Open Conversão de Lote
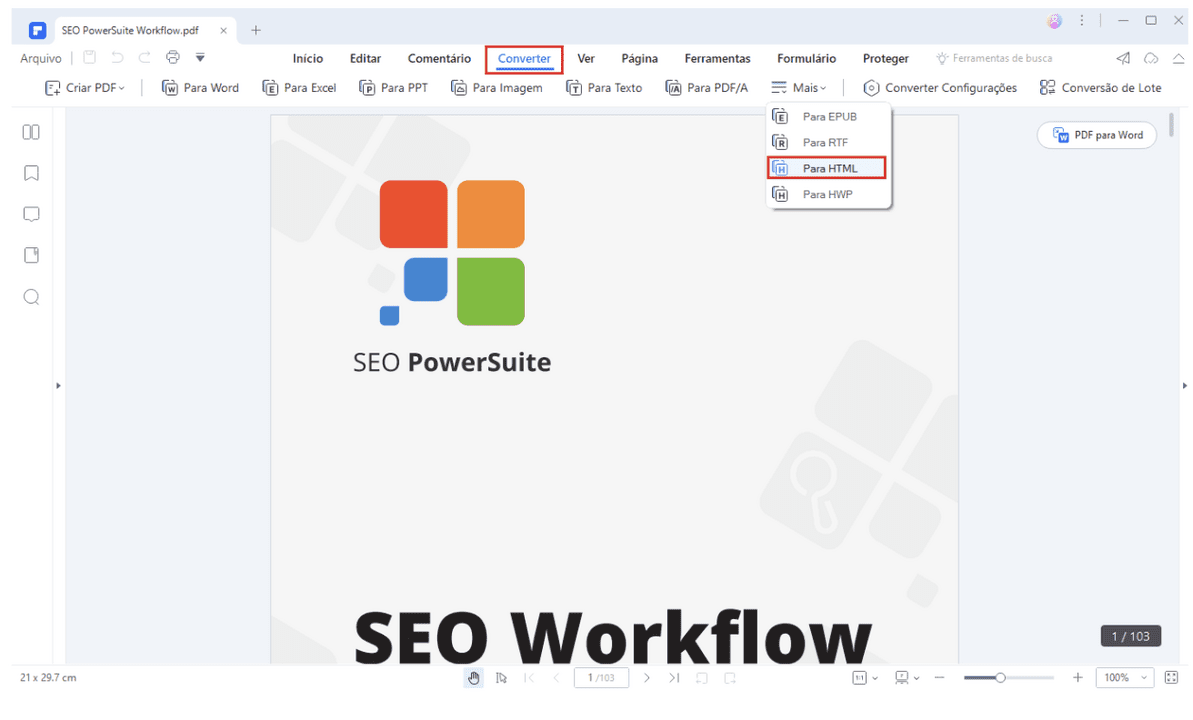1193x720 pixels. click(x=1100, y=88)
